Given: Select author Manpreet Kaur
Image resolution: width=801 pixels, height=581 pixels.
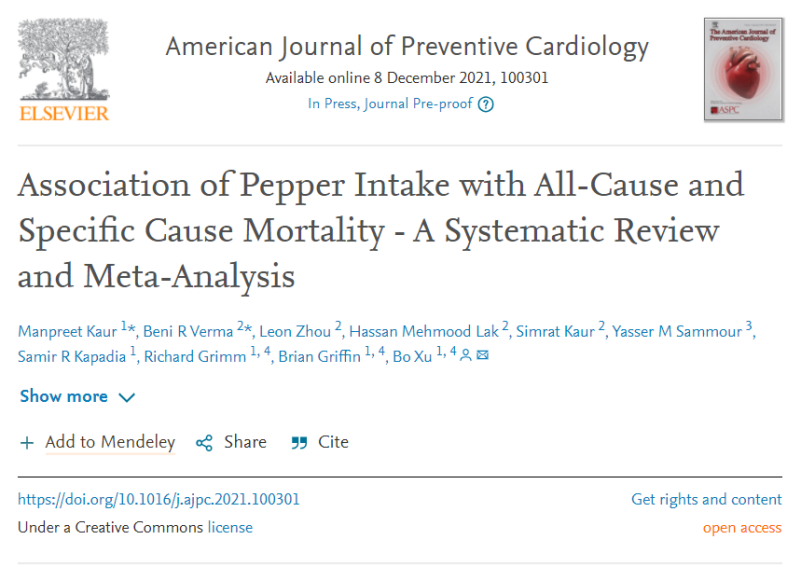Looking at the screenshot, I should 67,331.
